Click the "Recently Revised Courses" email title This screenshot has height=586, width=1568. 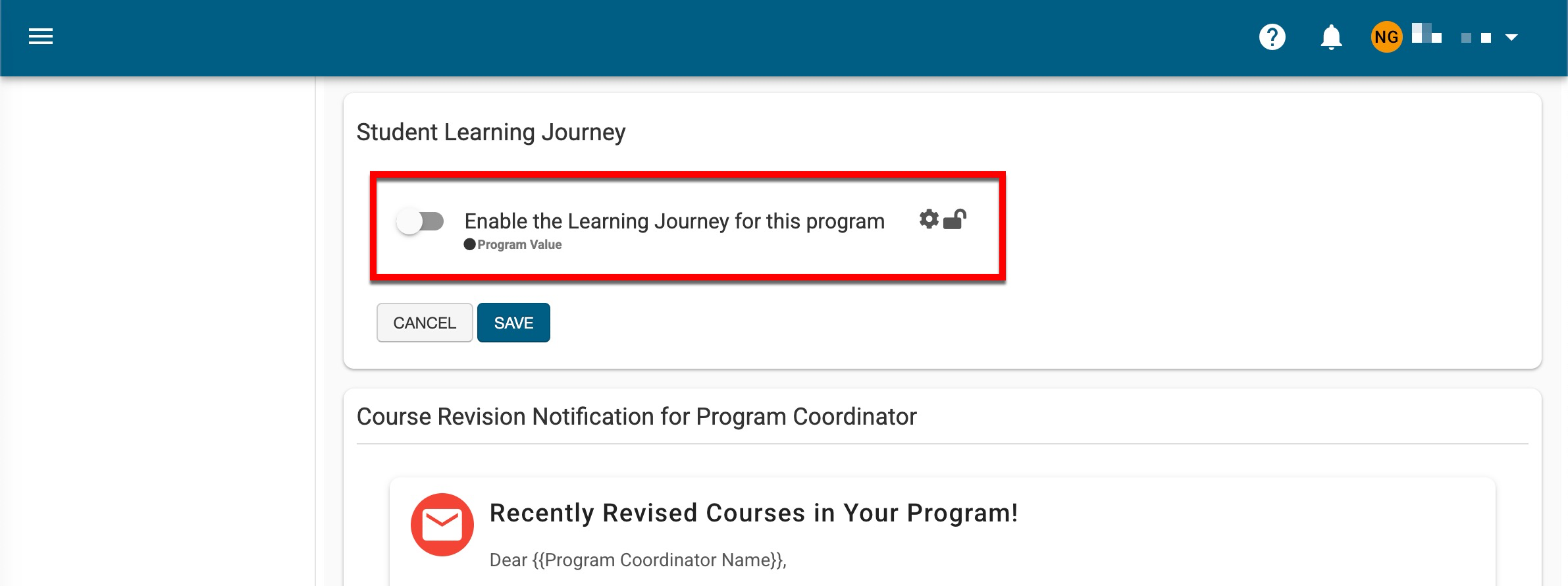[753, 513]
